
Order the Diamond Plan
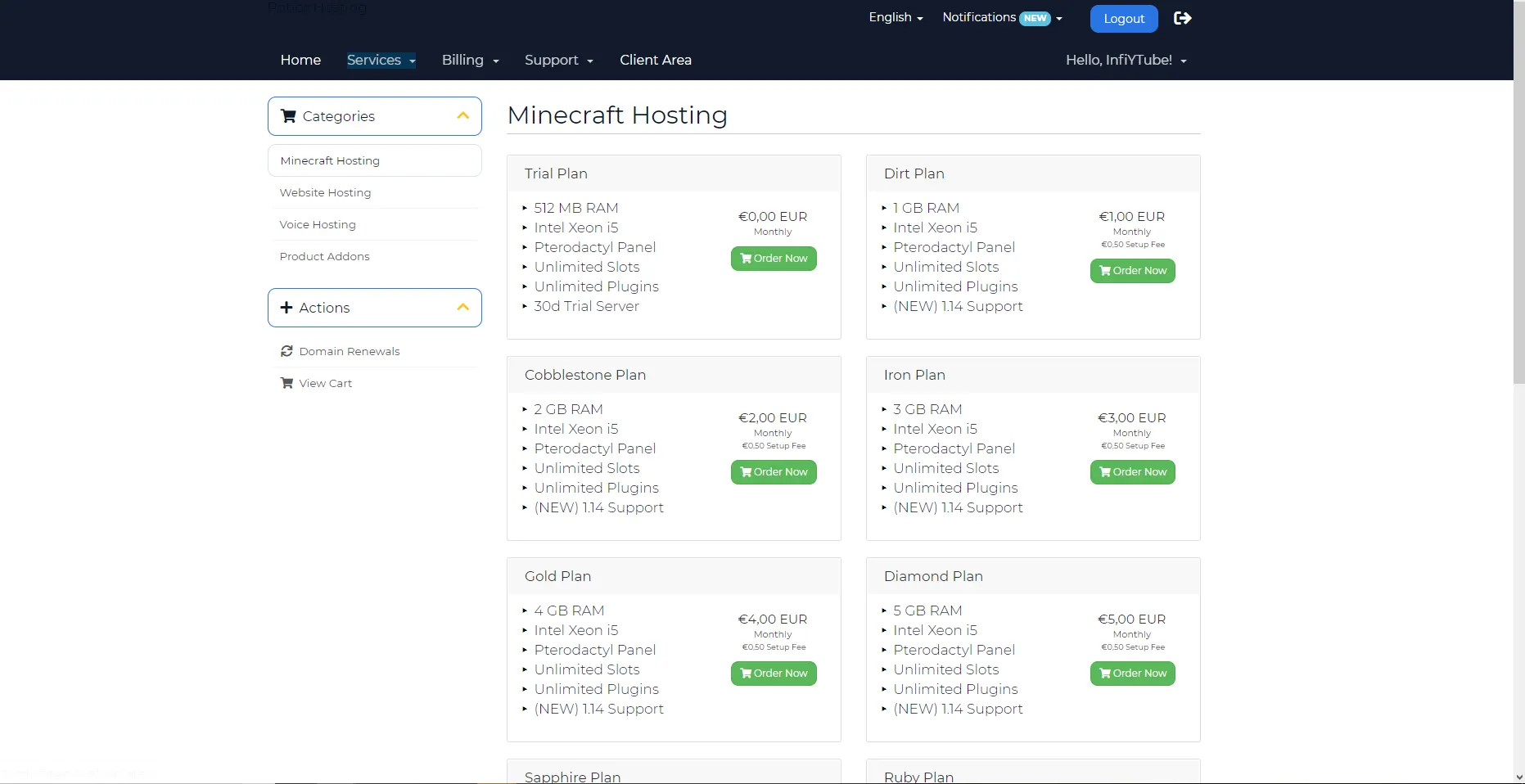pos(1132,674)
